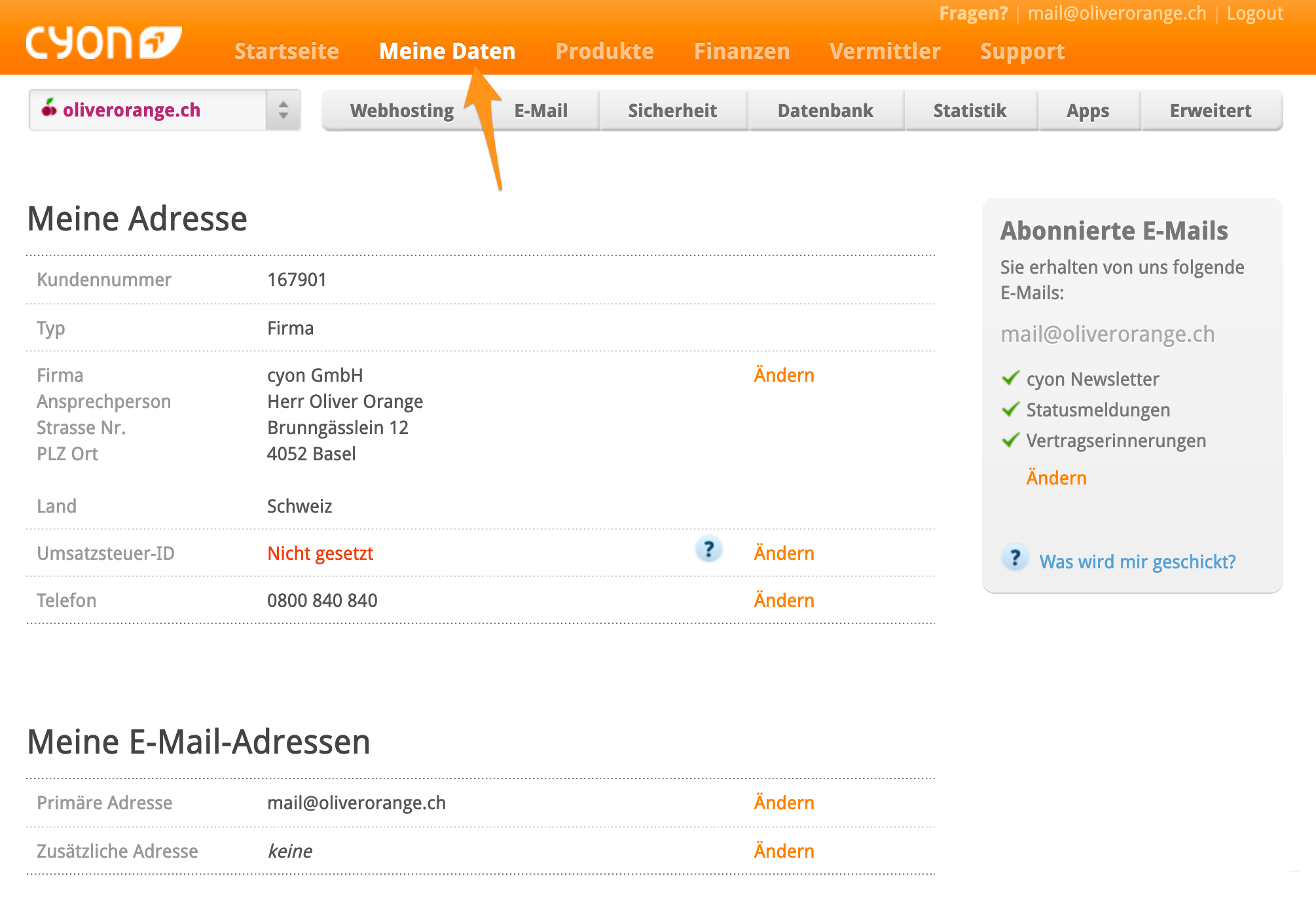
Task: Switch to Apps tab
Action: tap(1088, 111)
